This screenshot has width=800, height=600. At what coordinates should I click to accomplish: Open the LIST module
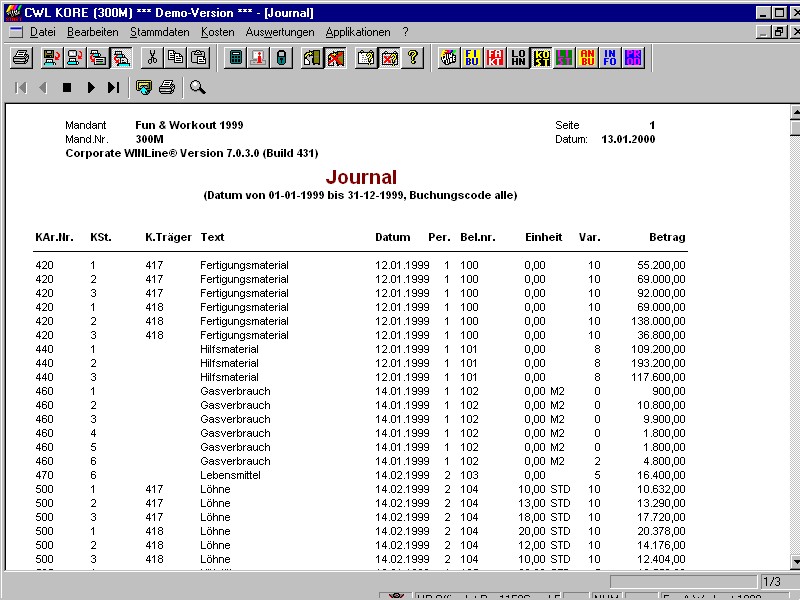[x=564, y=58]
